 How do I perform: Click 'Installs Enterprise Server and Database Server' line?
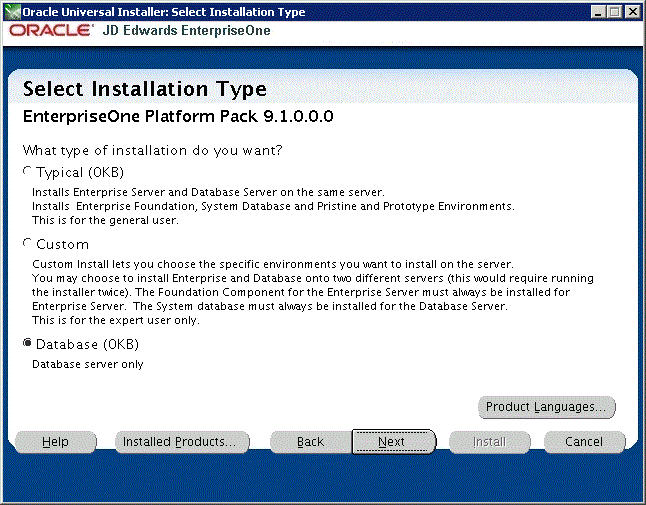click(208, 192)
